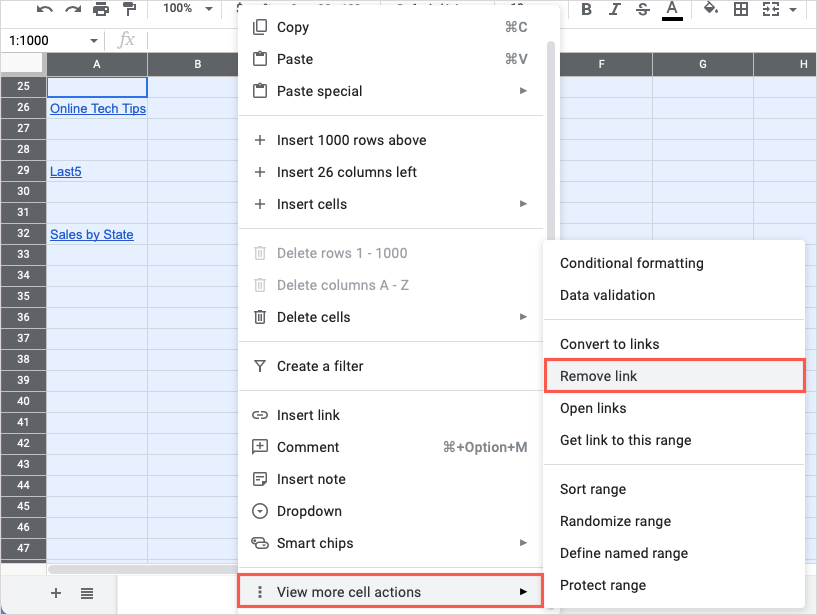Add a new sheet with the plus button
817x615 pixels.
click(55, 592)
